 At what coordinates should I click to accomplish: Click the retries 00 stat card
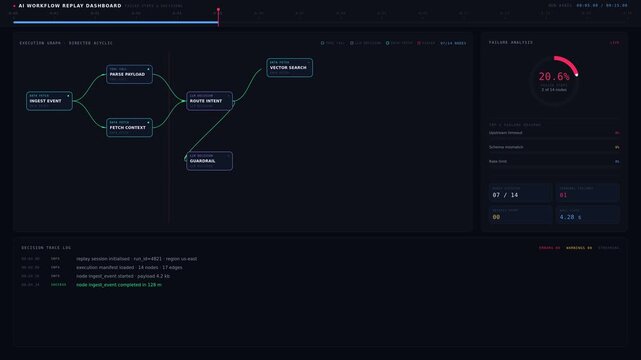[x=520, y=215]
